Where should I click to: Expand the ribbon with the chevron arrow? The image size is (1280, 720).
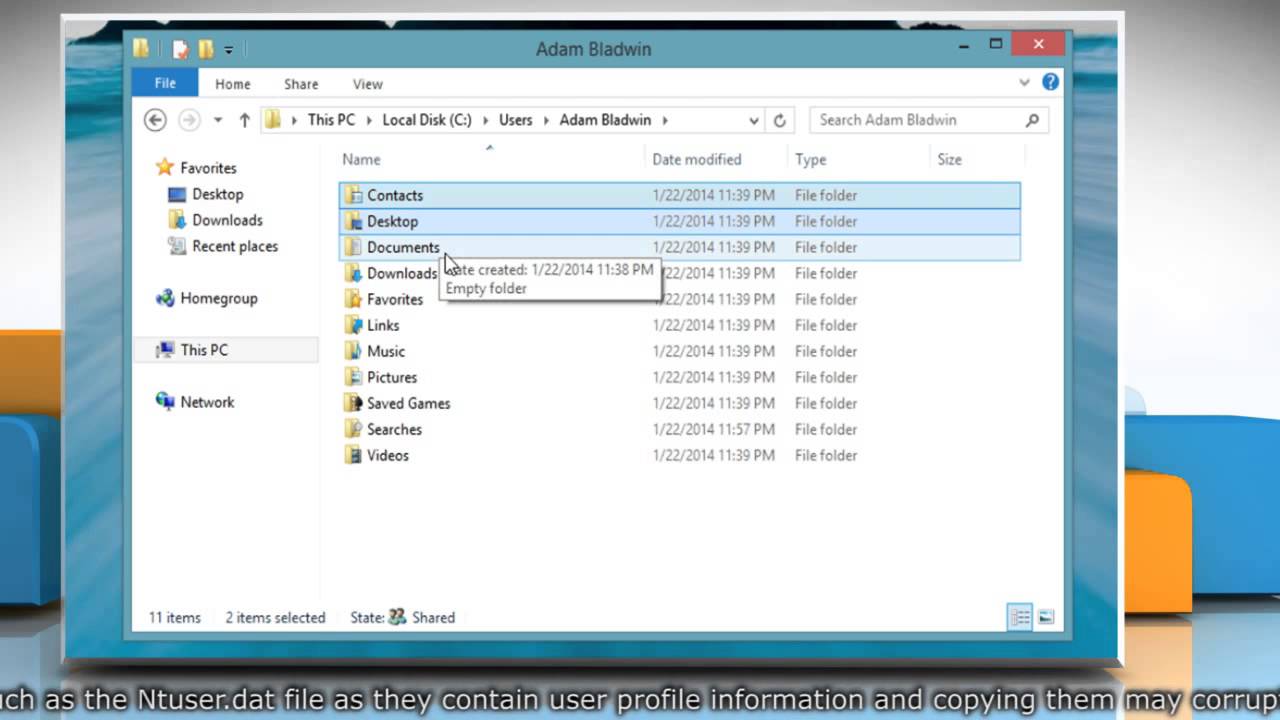1024,83
